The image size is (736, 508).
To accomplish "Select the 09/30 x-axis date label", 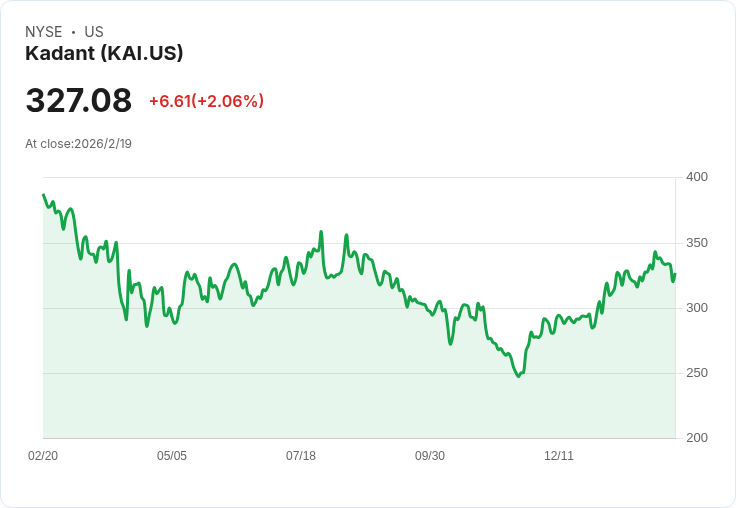I will coord(430,456).
